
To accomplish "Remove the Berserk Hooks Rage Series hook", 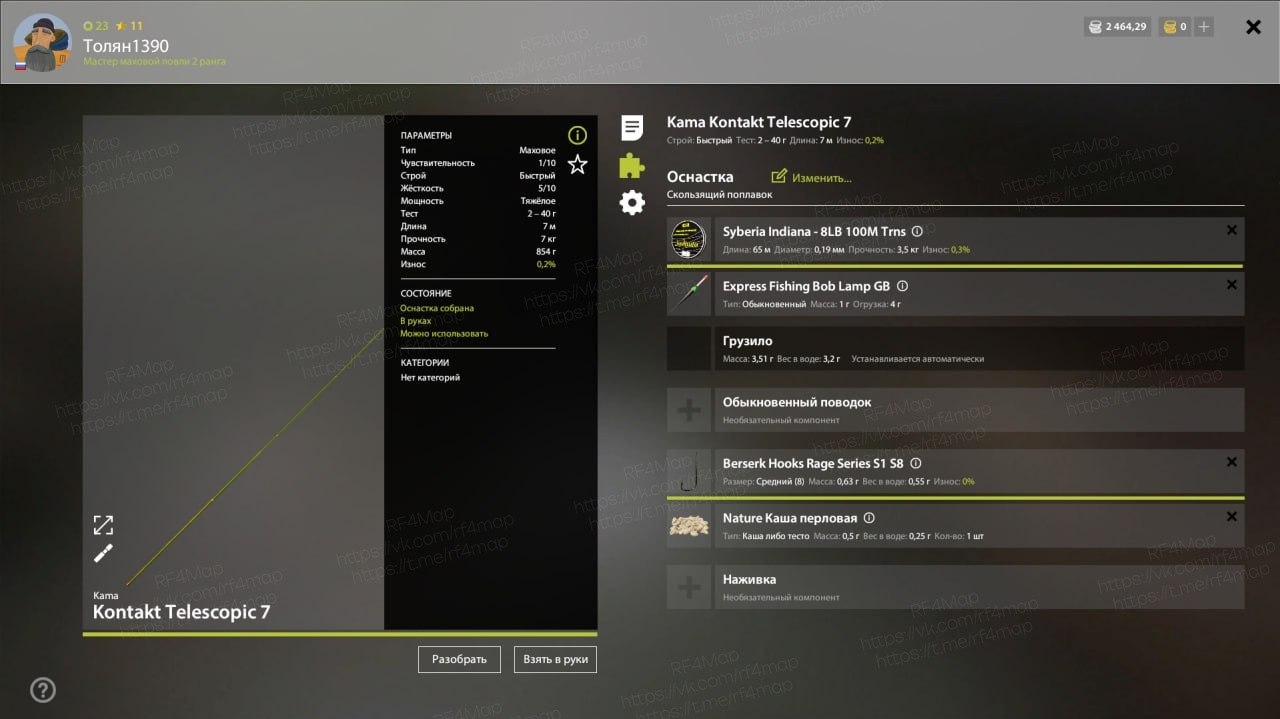I will [x=1232, y=462].
